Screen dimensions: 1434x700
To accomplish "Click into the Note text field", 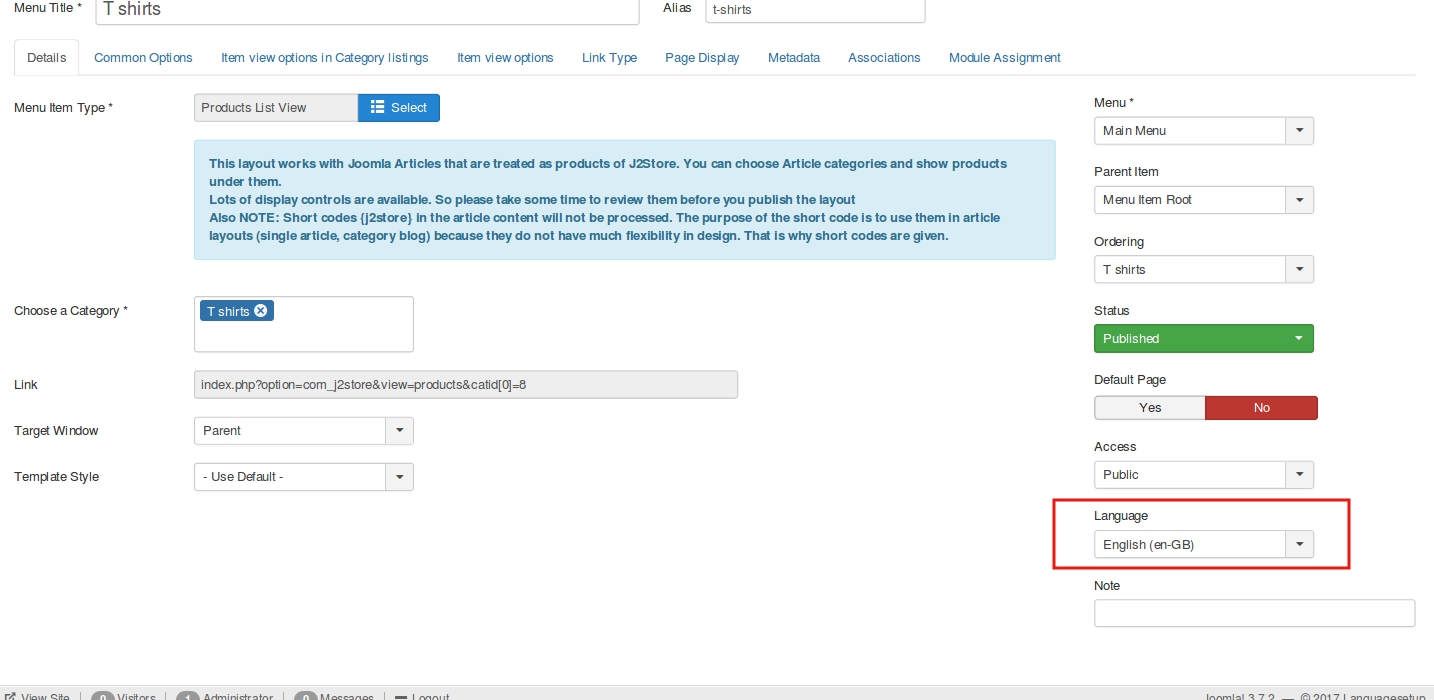I will 1254,613.
